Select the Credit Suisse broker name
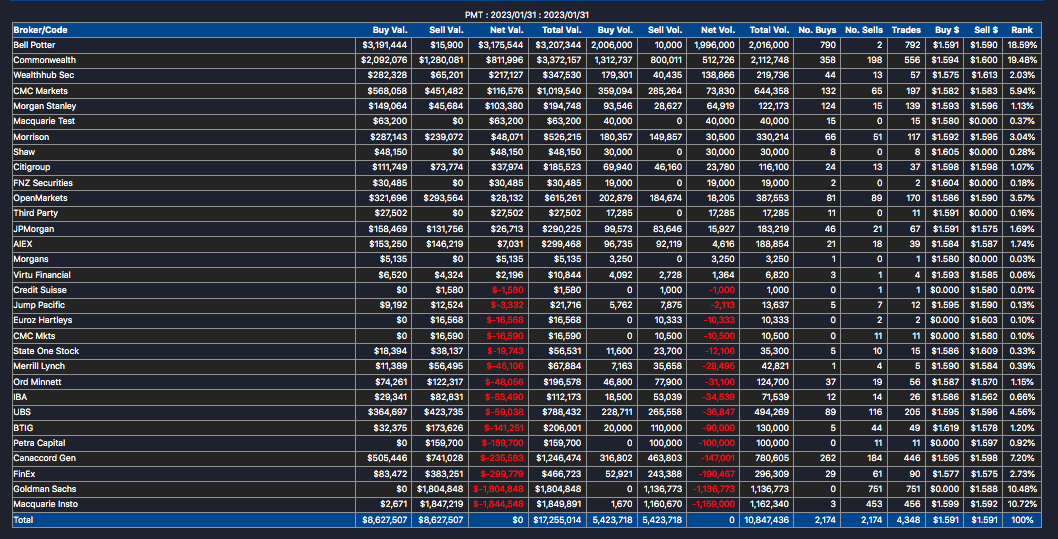The width and height of the screenshot is (1058, 539). point(40,290)
